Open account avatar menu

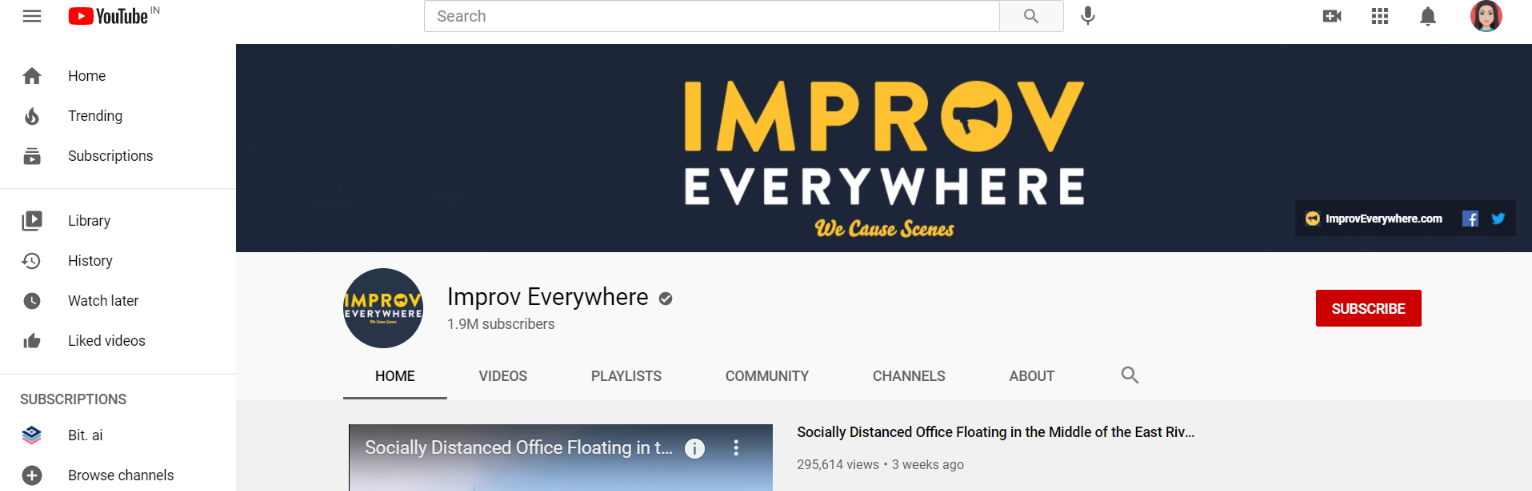click(x=1486, y=16)
